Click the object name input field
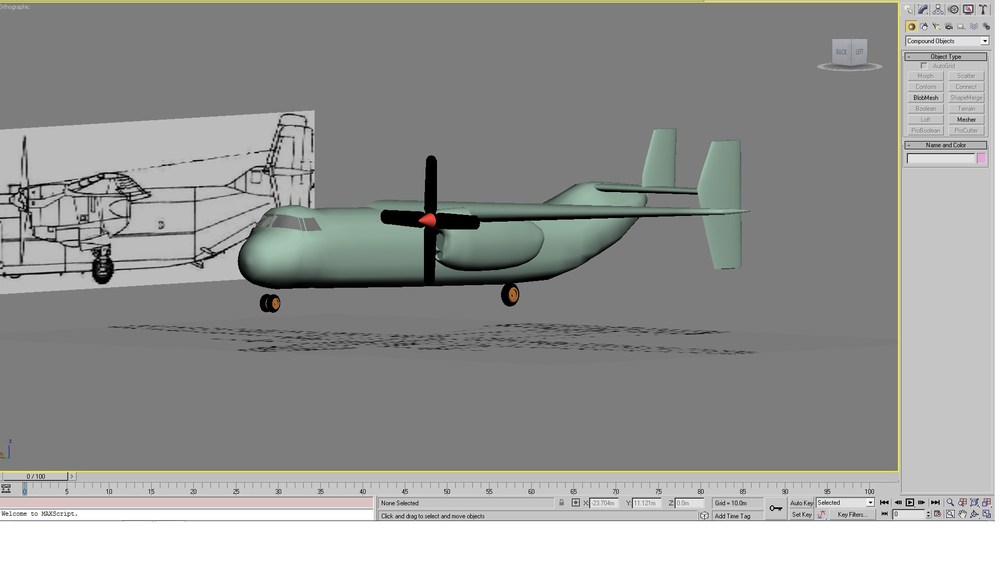The image size is (1000, 562). (941, 158)
